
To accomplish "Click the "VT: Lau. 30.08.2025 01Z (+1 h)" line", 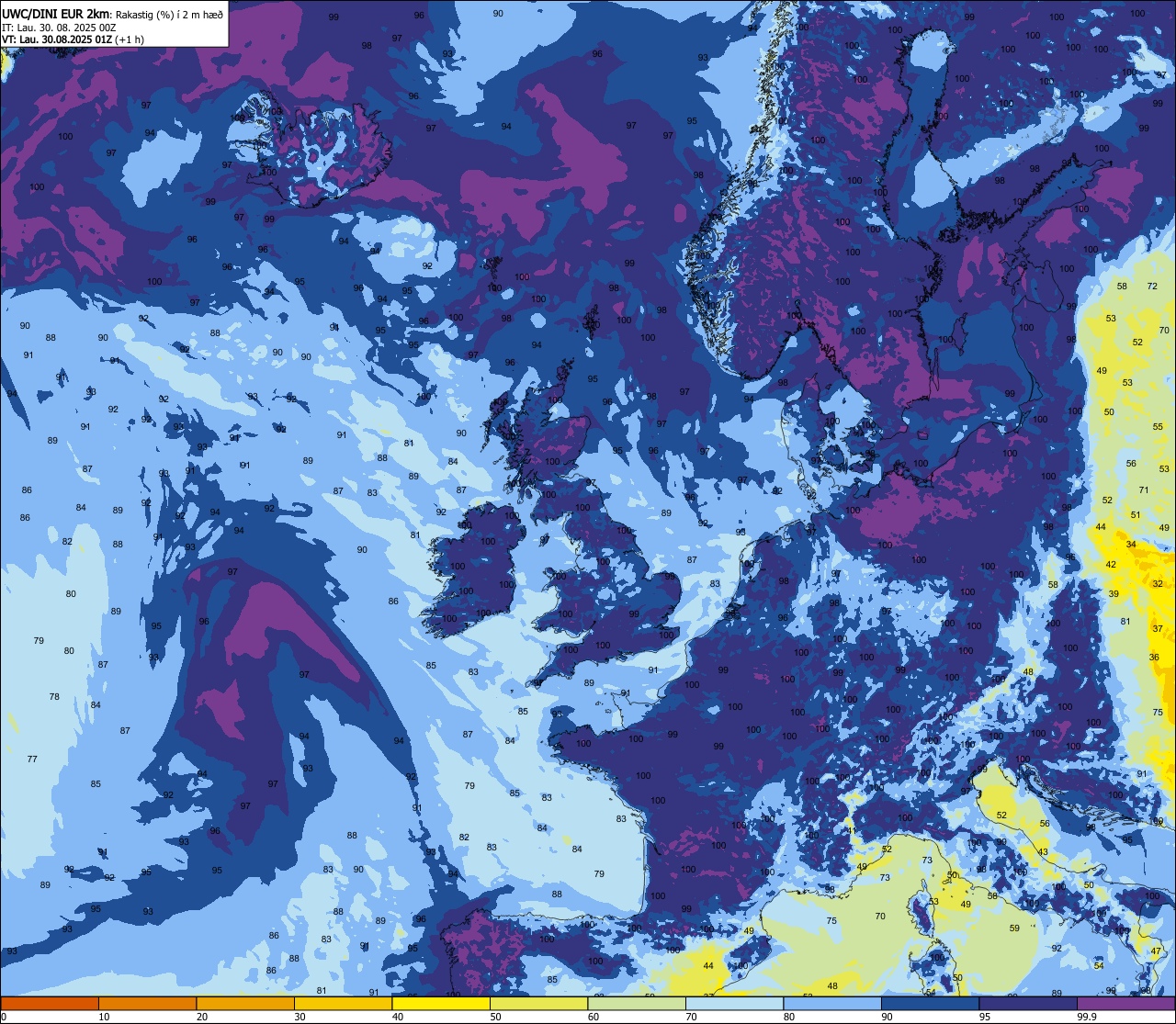I will [73, 39].
